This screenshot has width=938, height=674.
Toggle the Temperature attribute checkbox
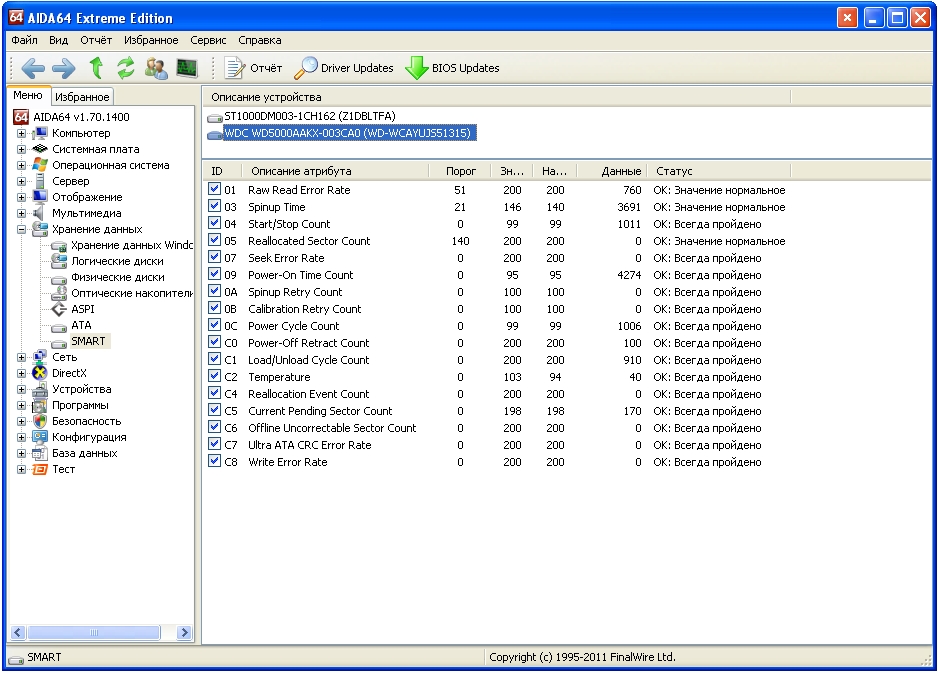click(x=214, y=376)
